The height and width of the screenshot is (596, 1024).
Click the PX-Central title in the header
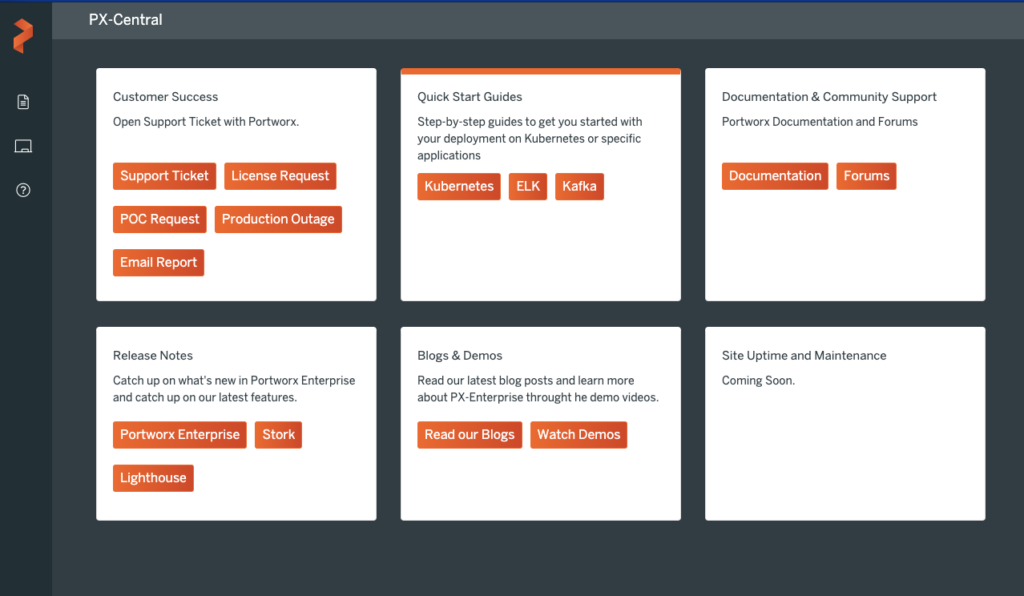[x=125, y=19]
